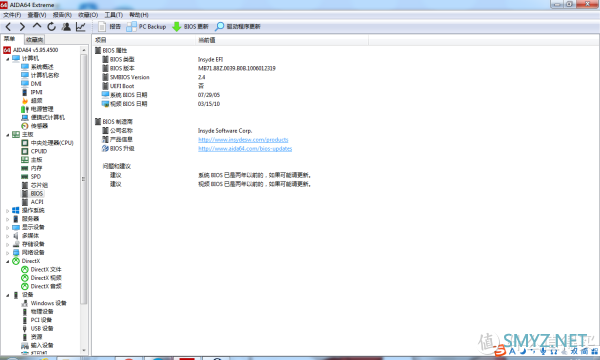Collapse the 设备 devices tree node
This screenshot has height=360, width=600.
click(x=8, y=295)
